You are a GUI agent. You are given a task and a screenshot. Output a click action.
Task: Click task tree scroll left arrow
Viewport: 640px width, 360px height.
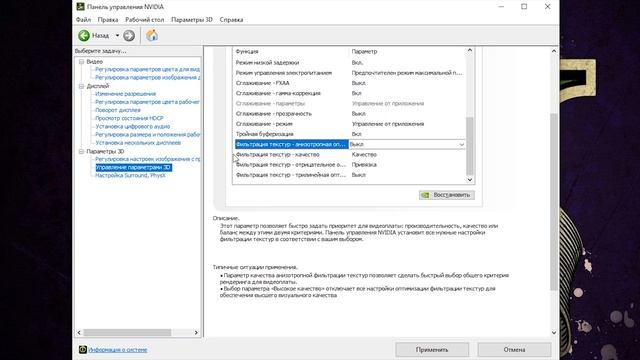tap(79, 333)
